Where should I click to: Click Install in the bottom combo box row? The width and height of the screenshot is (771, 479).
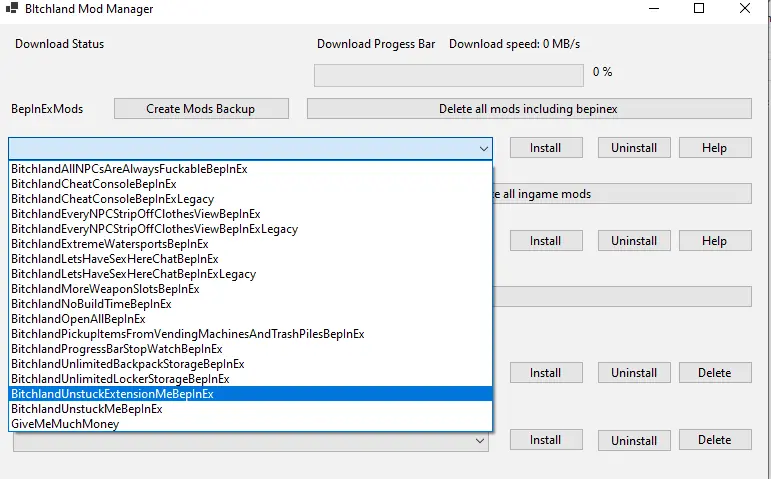pyautogui.click(x=546, y=440)
